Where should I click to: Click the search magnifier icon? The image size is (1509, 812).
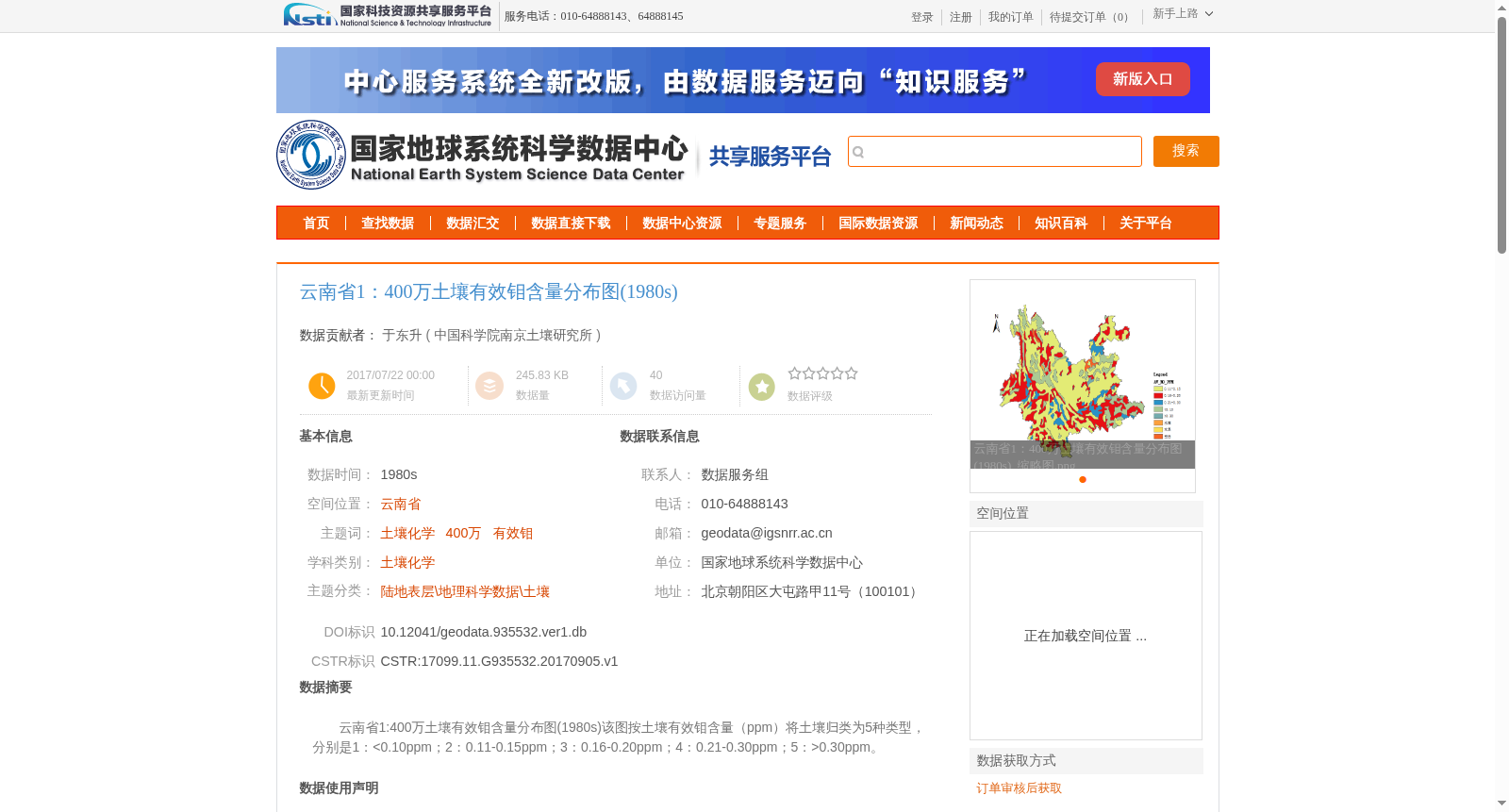(858, 152)
